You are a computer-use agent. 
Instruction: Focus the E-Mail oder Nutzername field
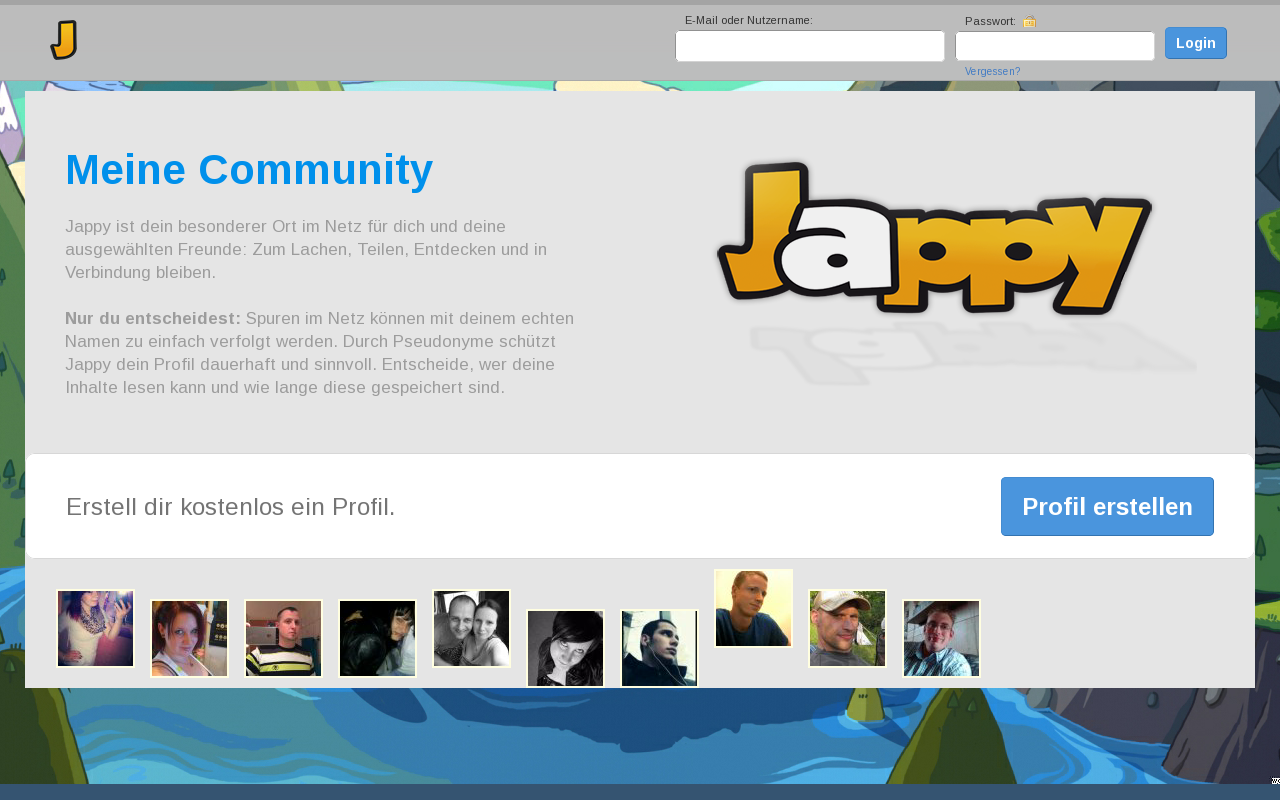[810, 46]
